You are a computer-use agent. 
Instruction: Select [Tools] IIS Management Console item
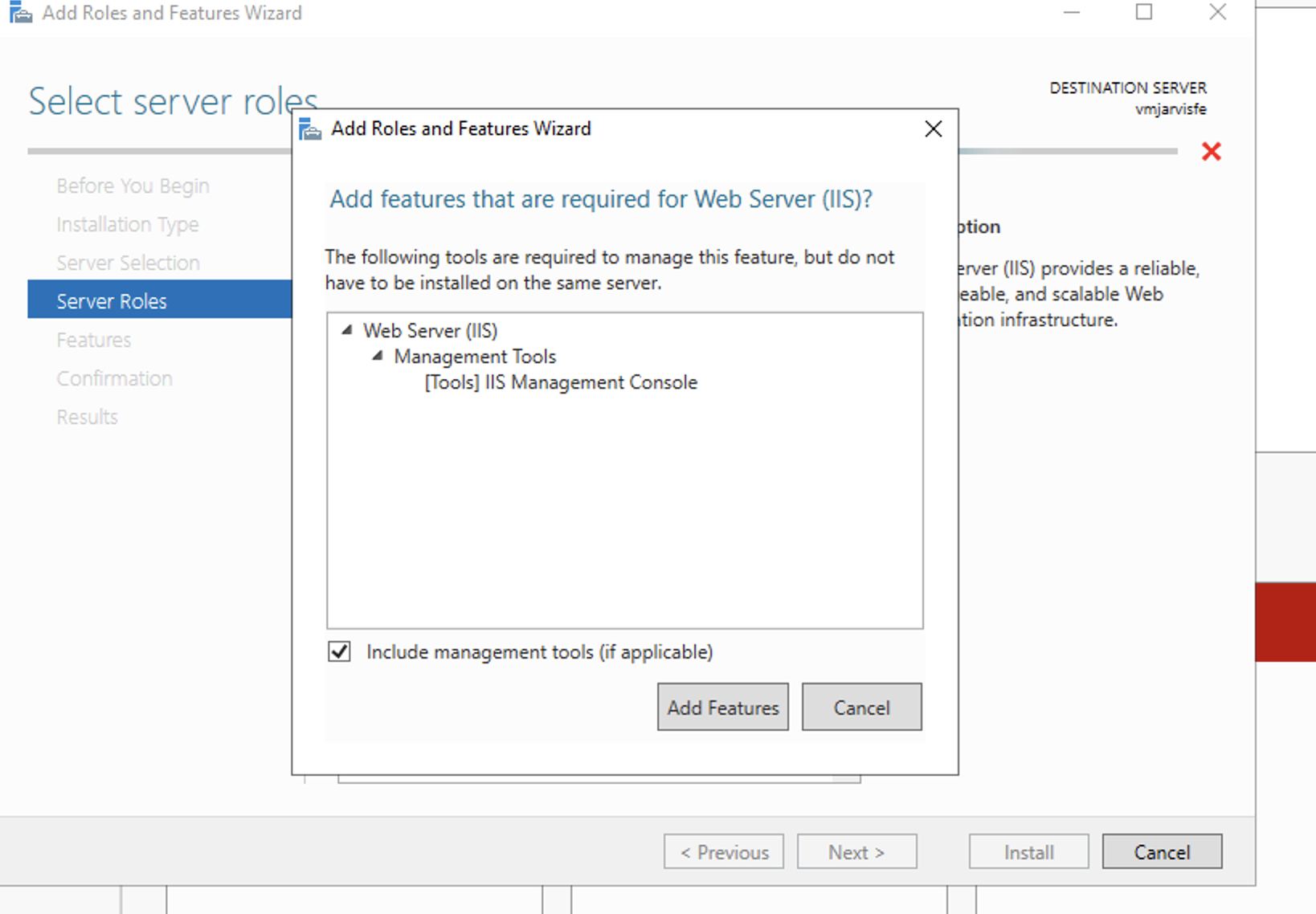coord(561,382)
